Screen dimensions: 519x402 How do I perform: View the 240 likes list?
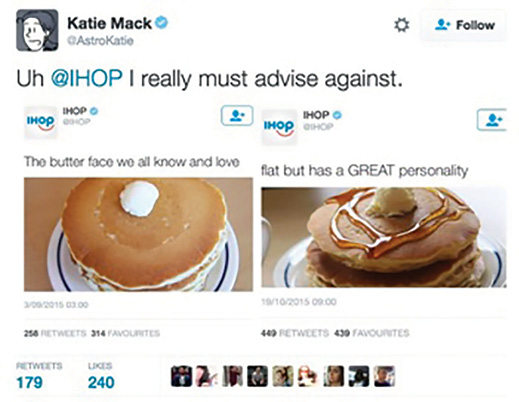(x=101, y=382)
